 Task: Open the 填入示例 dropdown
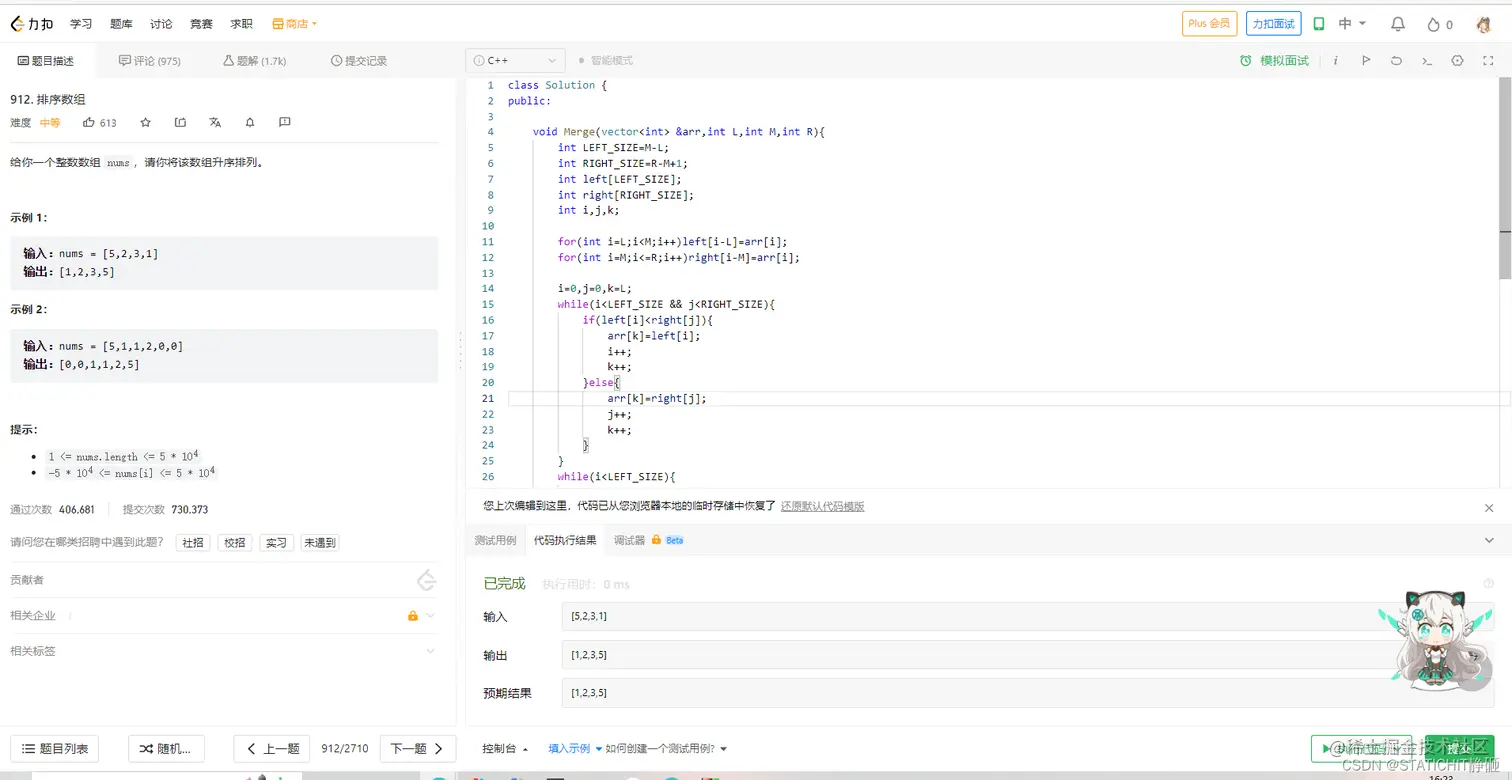coord(575,749)
